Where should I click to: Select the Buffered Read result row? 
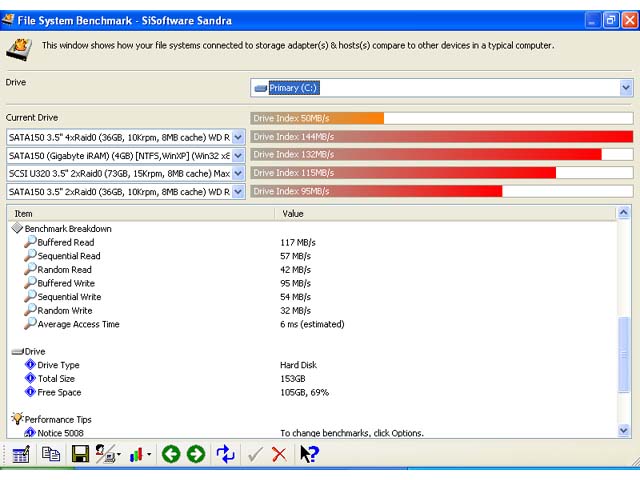[66, 243]
